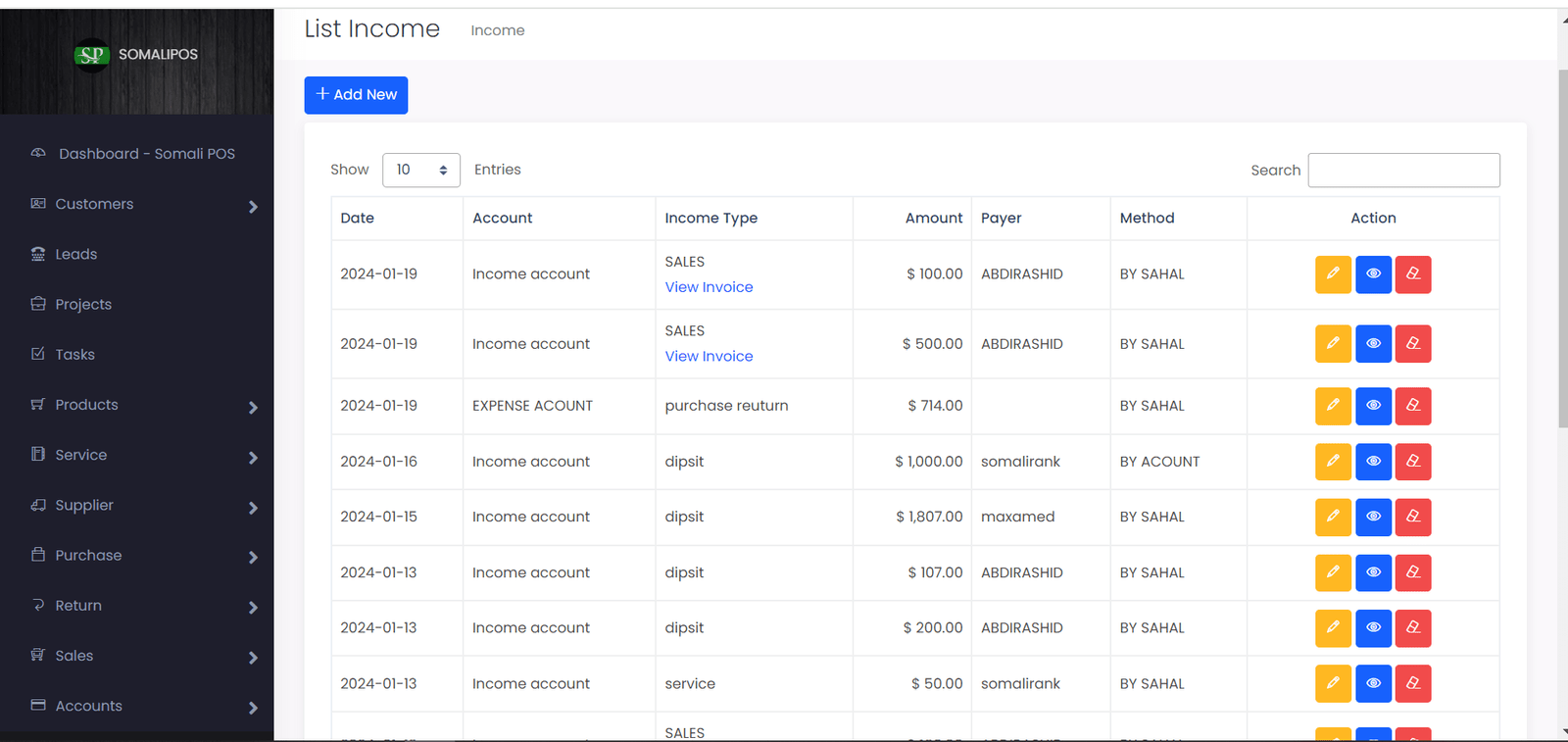
Task: Delete the purchase reuturn row
Action: 1413,406
